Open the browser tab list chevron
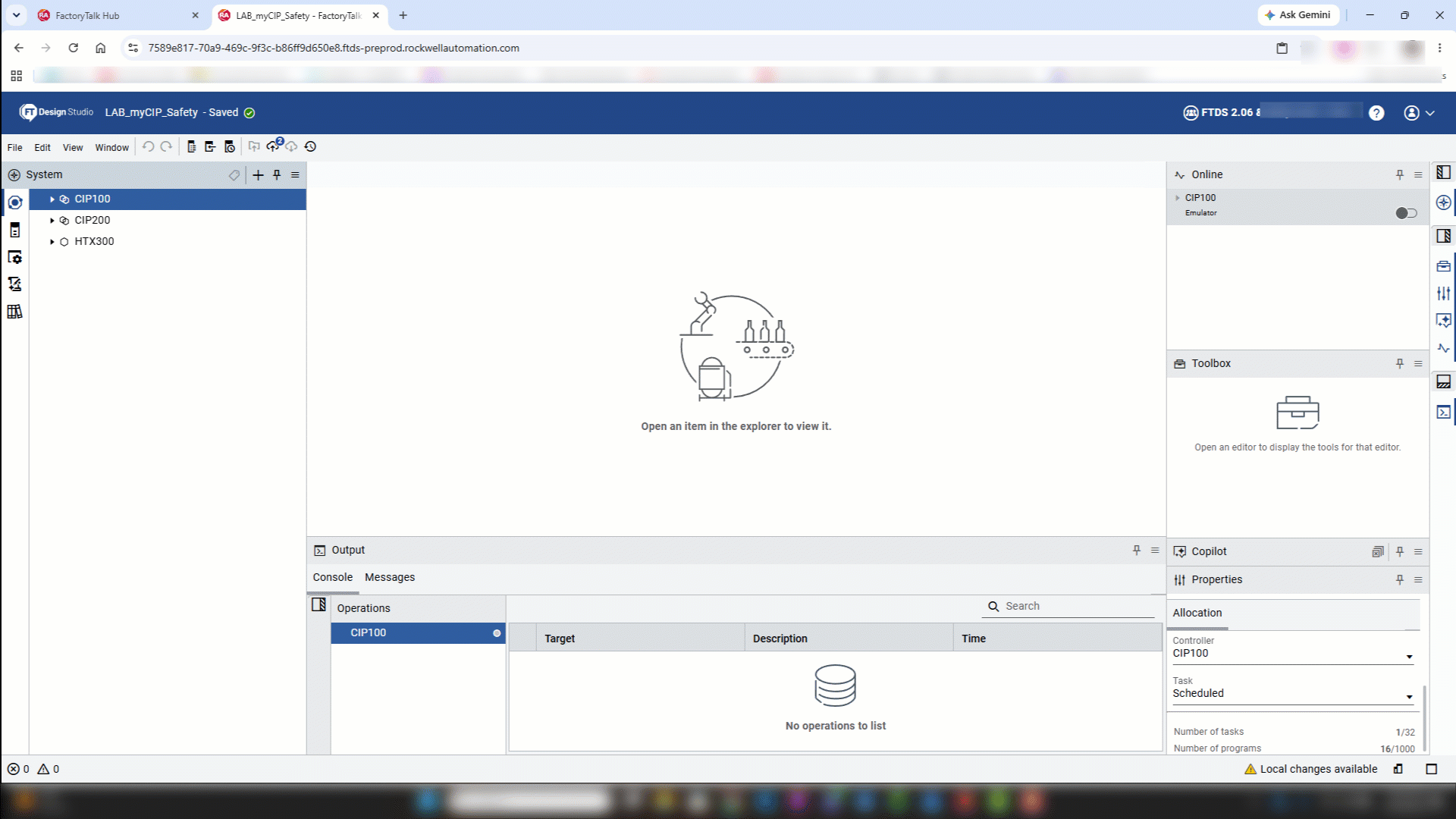Image resolution: width=1456 pixels, height=819 pixels. (x=16, y=15)
